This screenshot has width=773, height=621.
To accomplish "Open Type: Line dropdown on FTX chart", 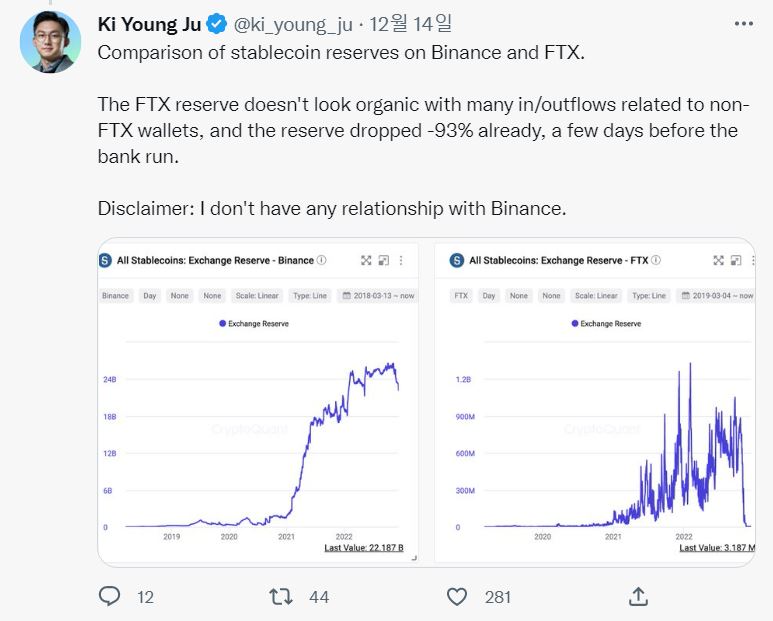I will pyautogui.click(x=648, y=296).
